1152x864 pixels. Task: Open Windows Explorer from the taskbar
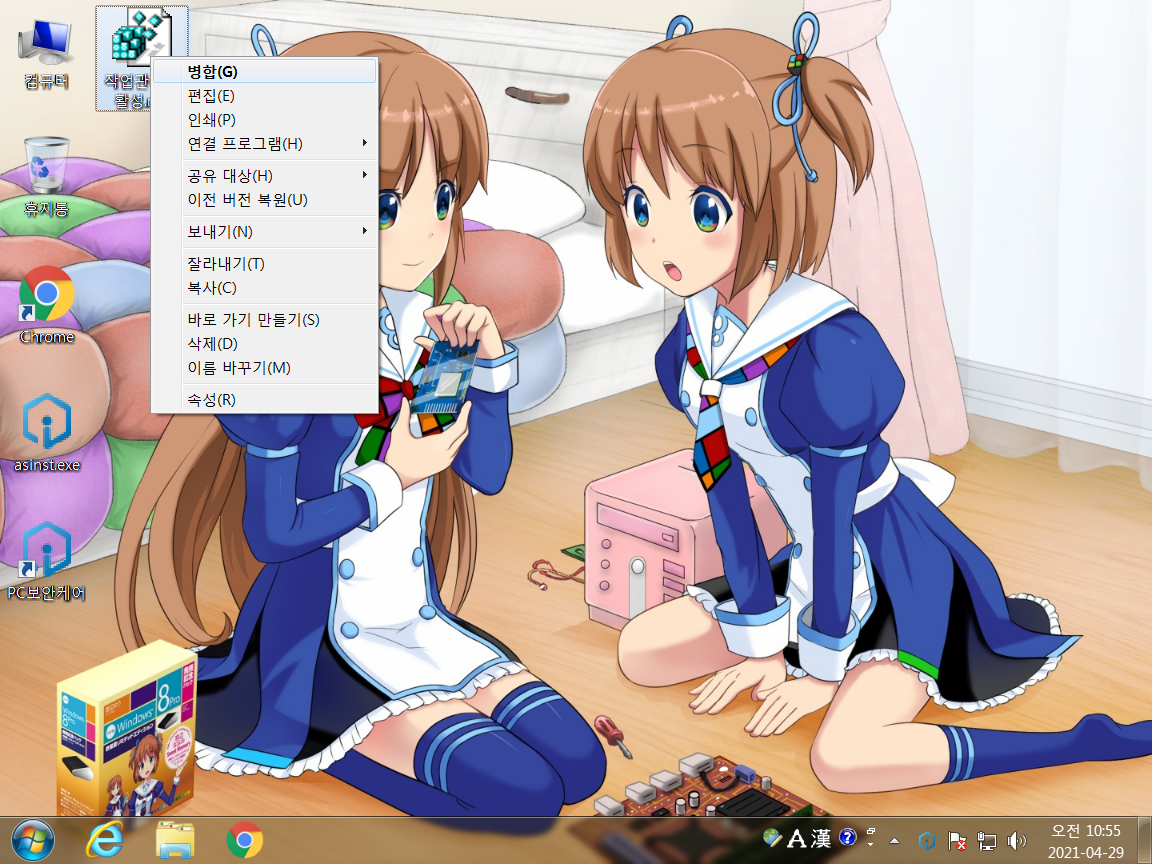[175, 840]
